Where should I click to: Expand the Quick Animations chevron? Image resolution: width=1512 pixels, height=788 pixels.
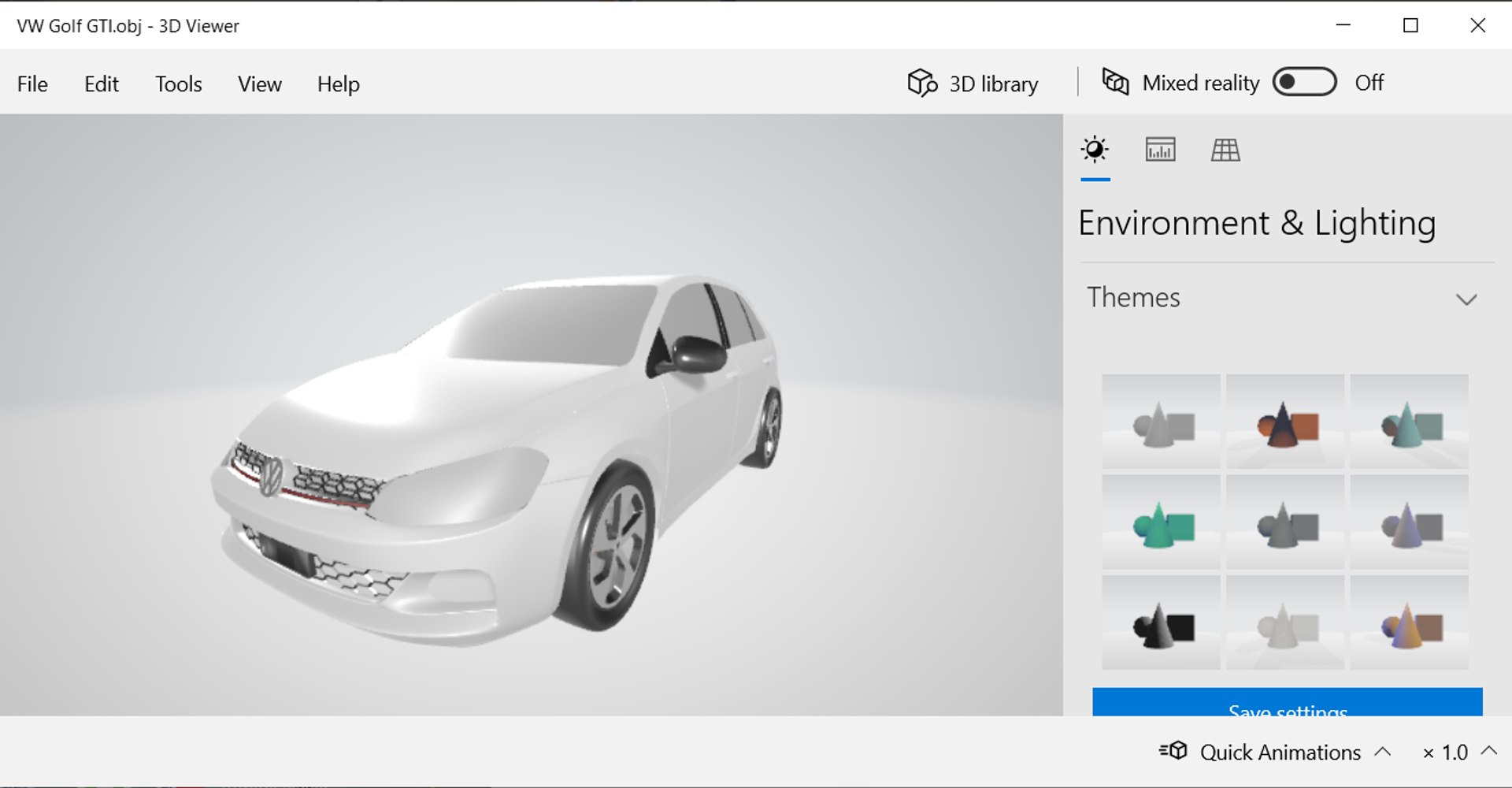point(1383,752)
